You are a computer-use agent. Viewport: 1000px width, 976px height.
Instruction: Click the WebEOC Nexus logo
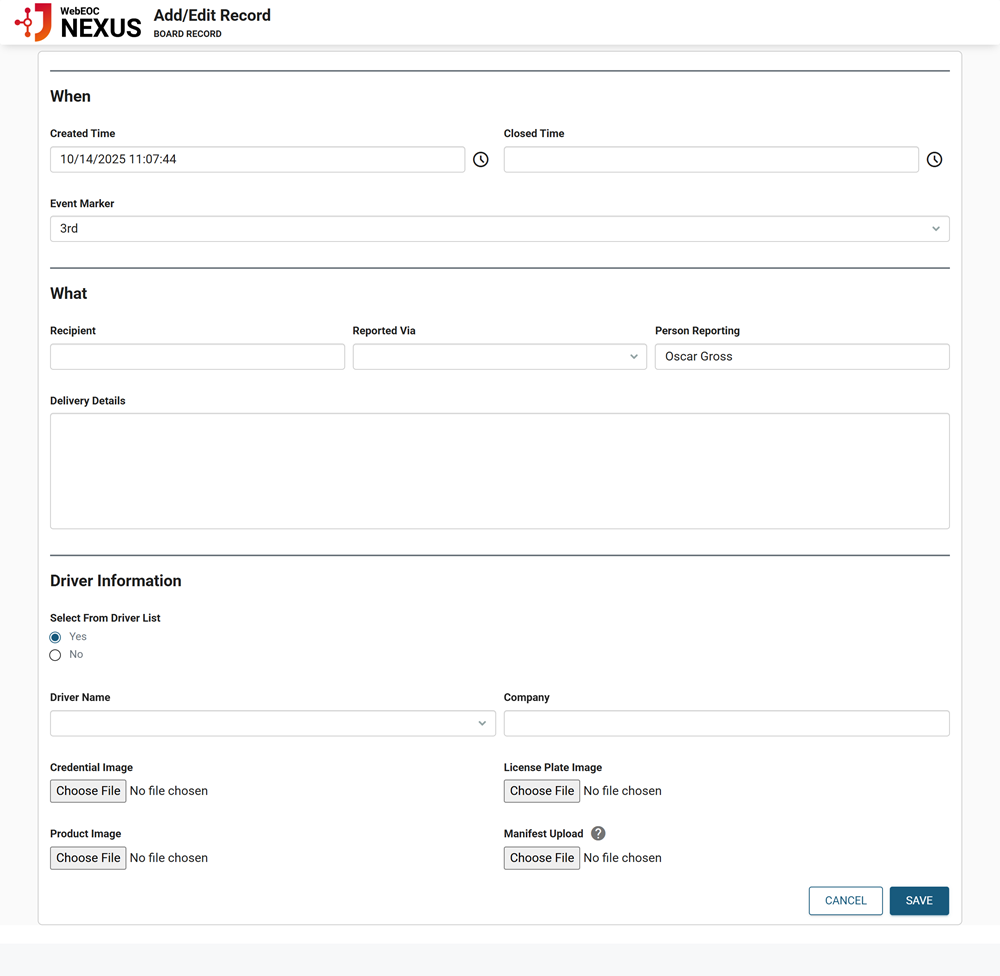tap(78, 22)
